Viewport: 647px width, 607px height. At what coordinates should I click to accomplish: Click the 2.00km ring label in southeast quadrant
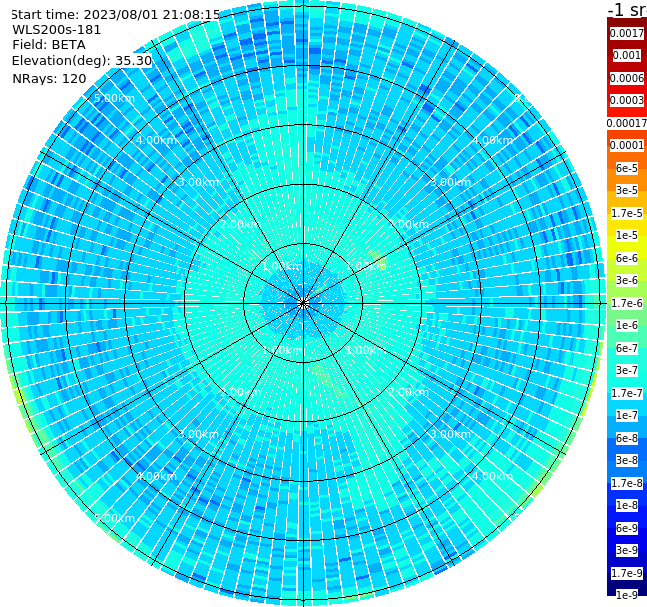pos(409,392)
